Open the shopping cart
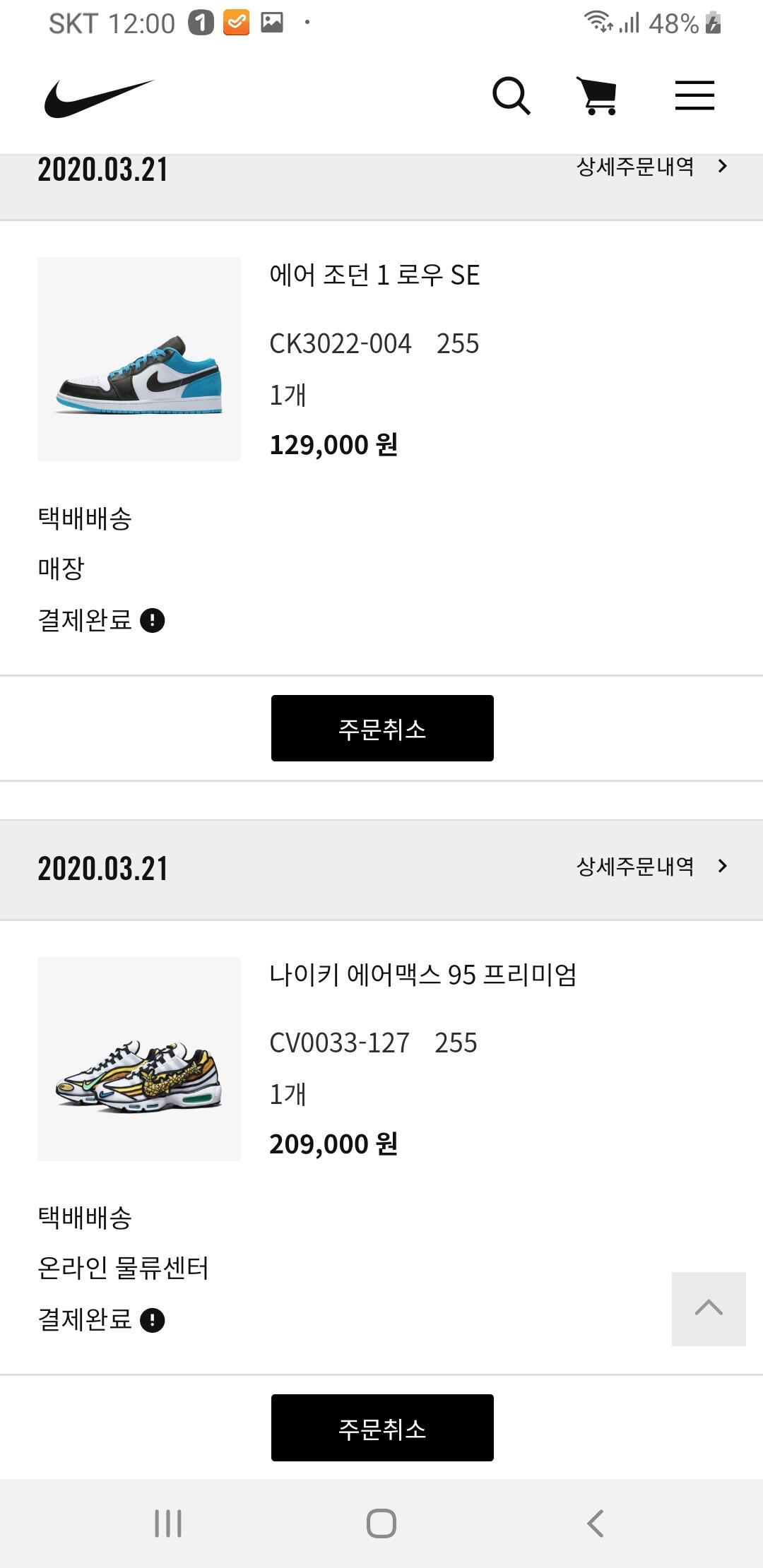 coord(598,96)
